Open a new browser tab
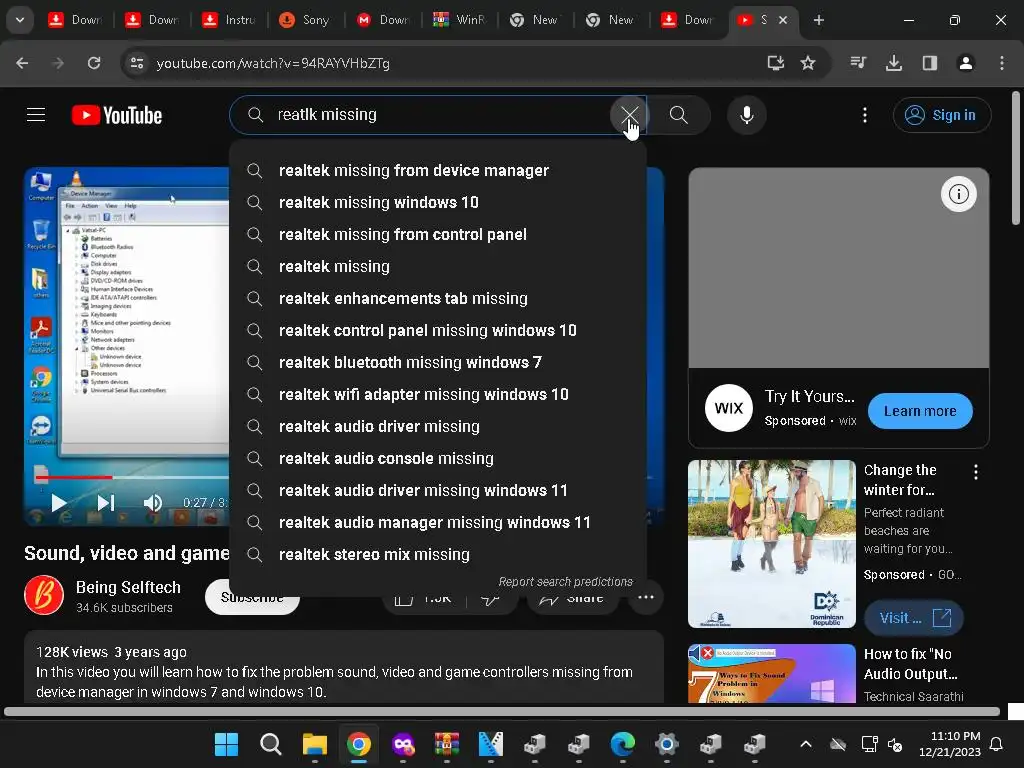The image size is (1024, 768). (818, 20)
